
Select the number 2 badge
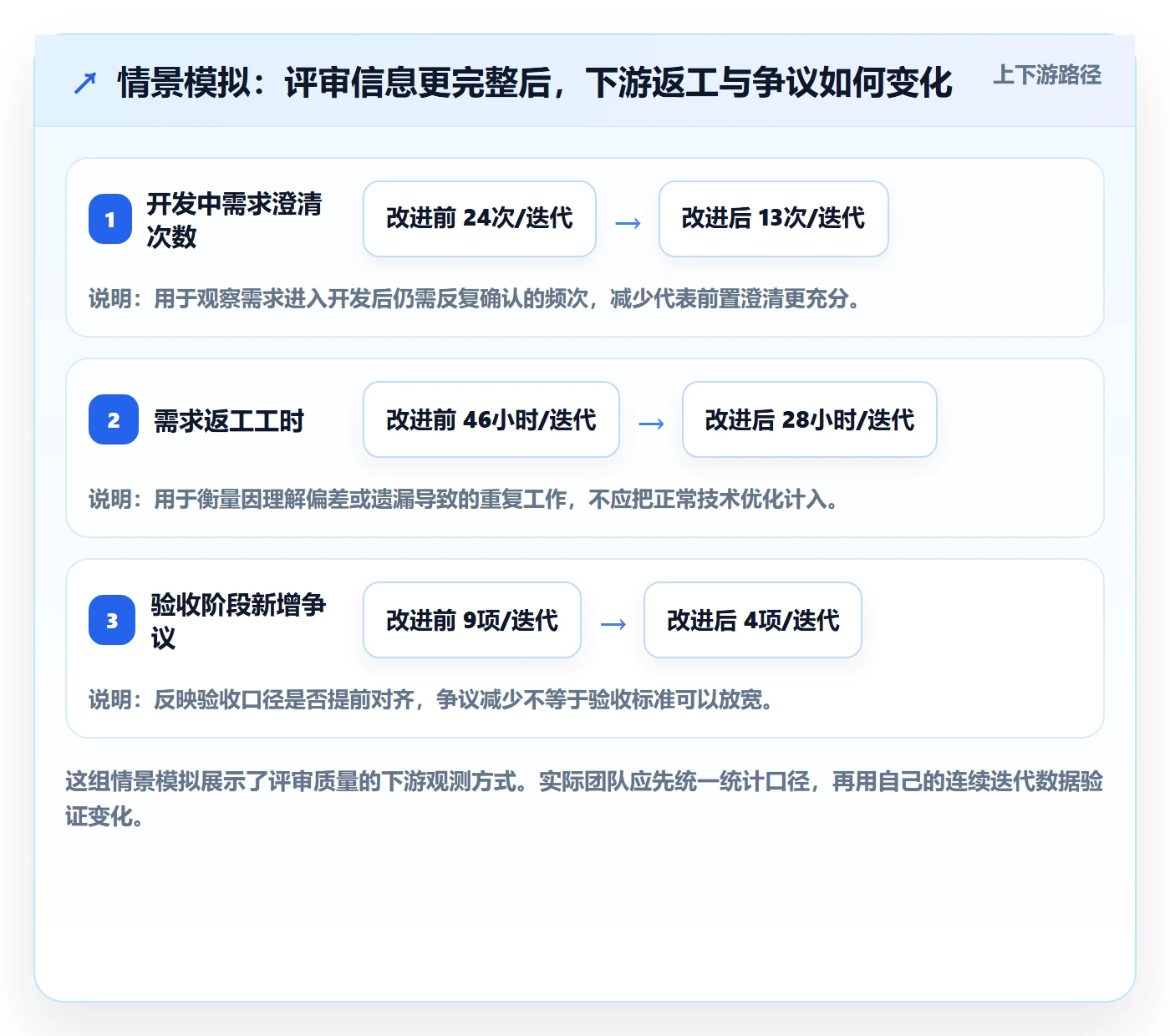114,419
